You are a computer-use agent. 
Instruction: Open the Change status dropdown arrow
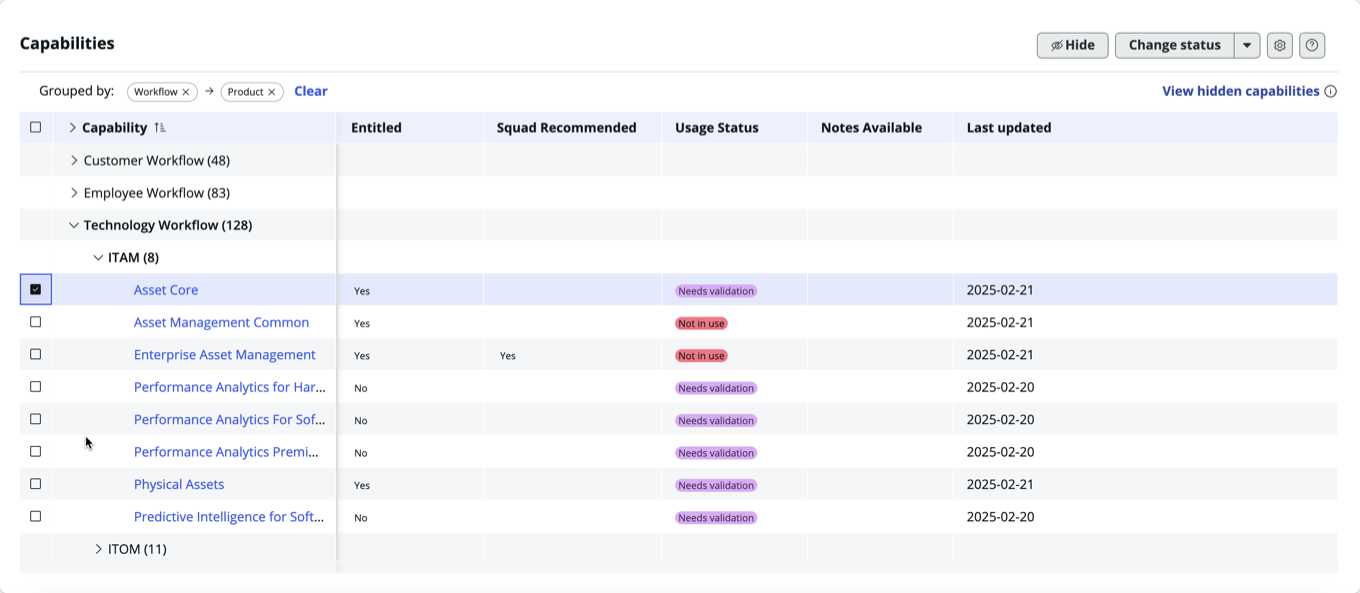coord(1247,45)
